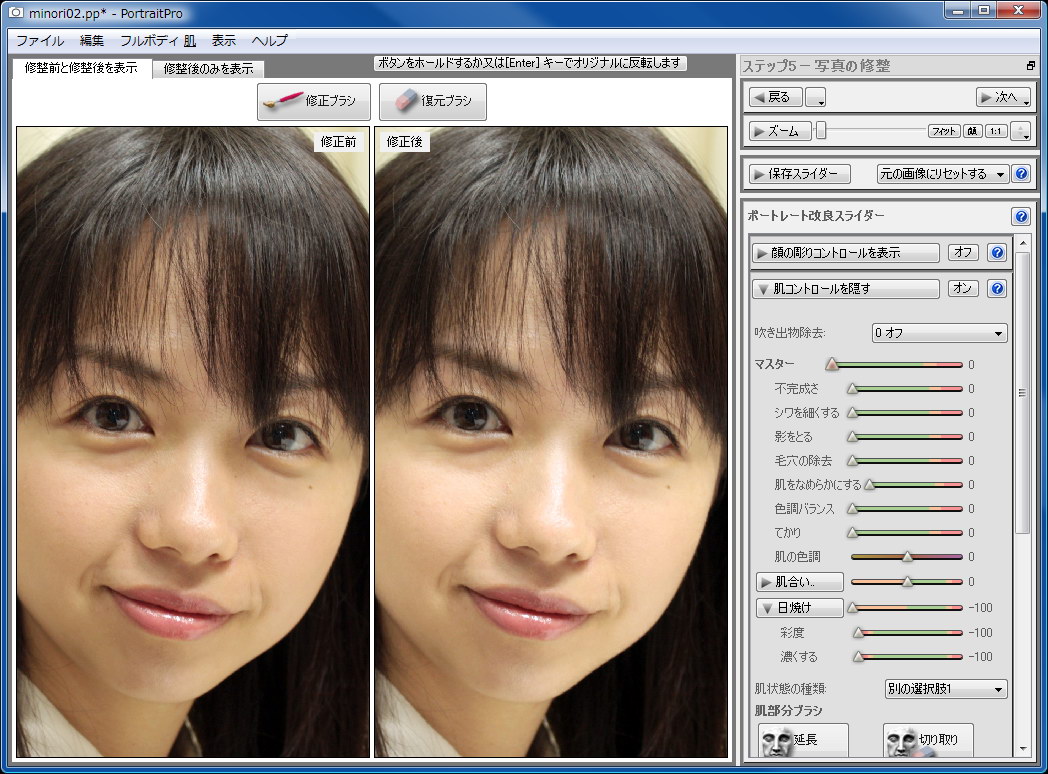1048x774 pixels.
Task: Expand 顔の周りコントロールを表示 section
Action: click(x=845, y=253)
